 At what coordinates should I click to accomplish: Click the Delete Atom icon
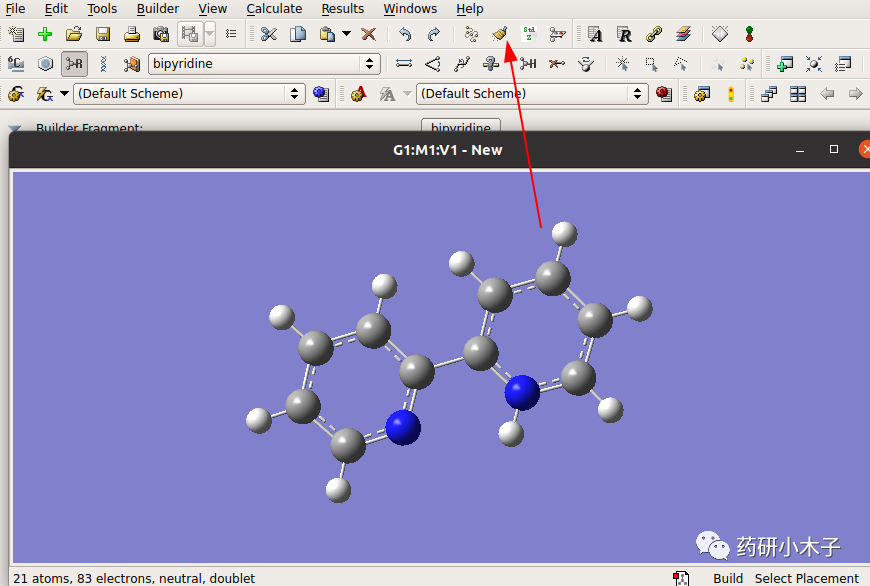click(x=557, y=64)
